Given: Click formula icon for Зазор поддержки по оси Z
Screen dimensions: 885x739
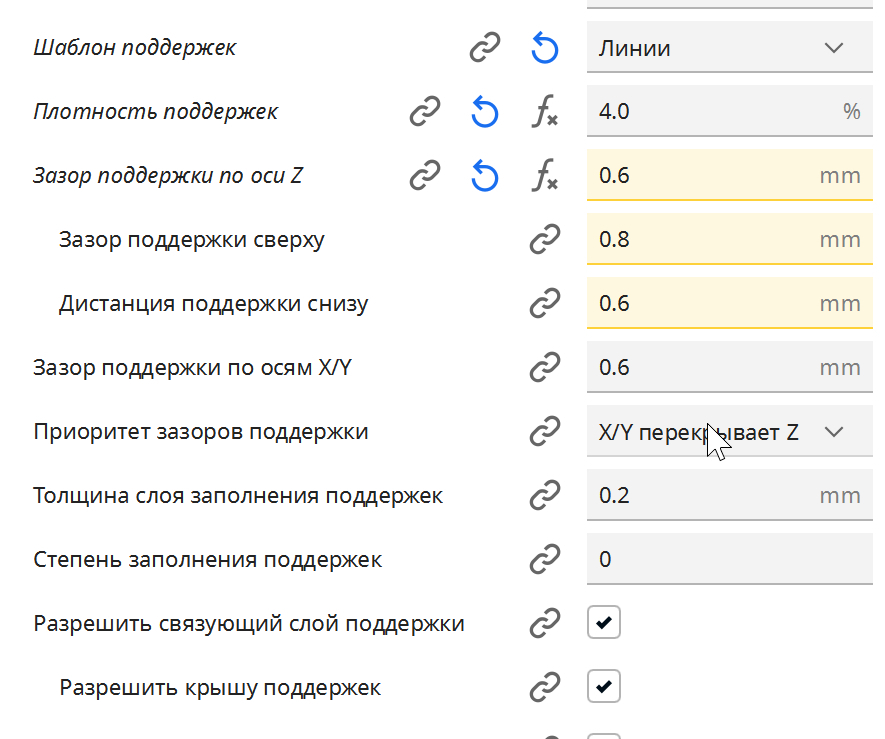Looking at the screenshot, I should coord(544,176).
